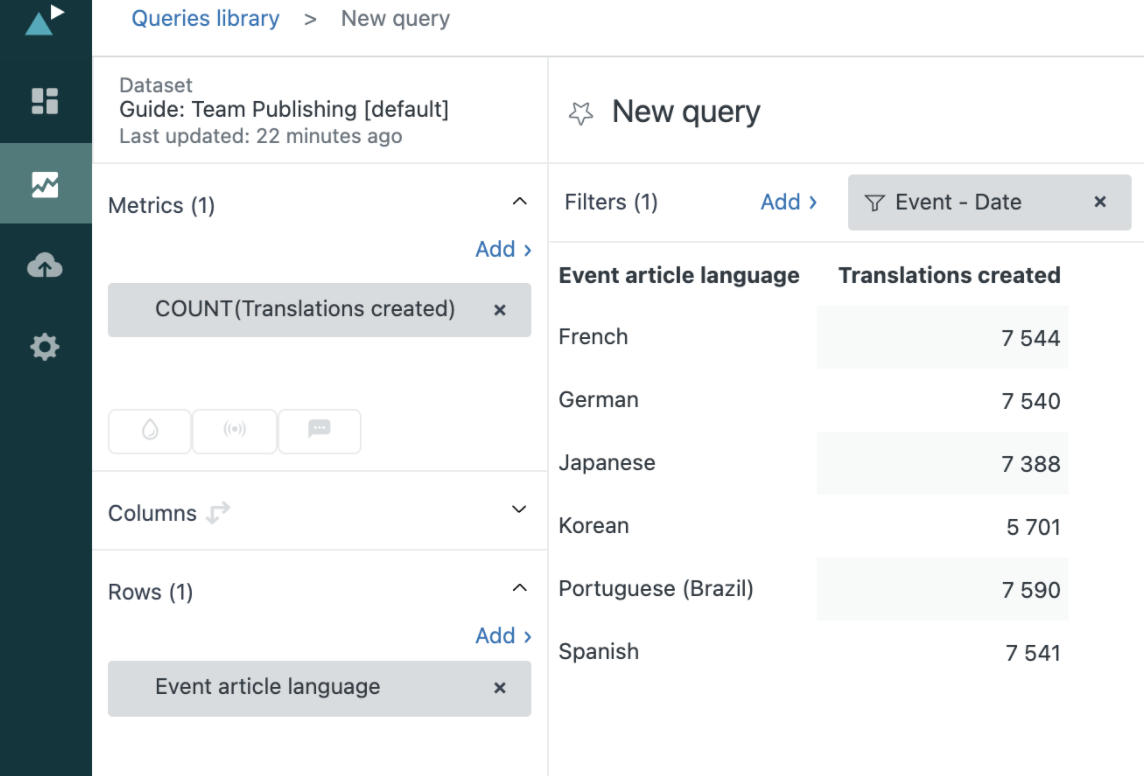Image resolution: width=1144 pixels, height=776 pixels.
Task: Click the filter funnel icon on Event - Date
Action: [x=874, y=203]
